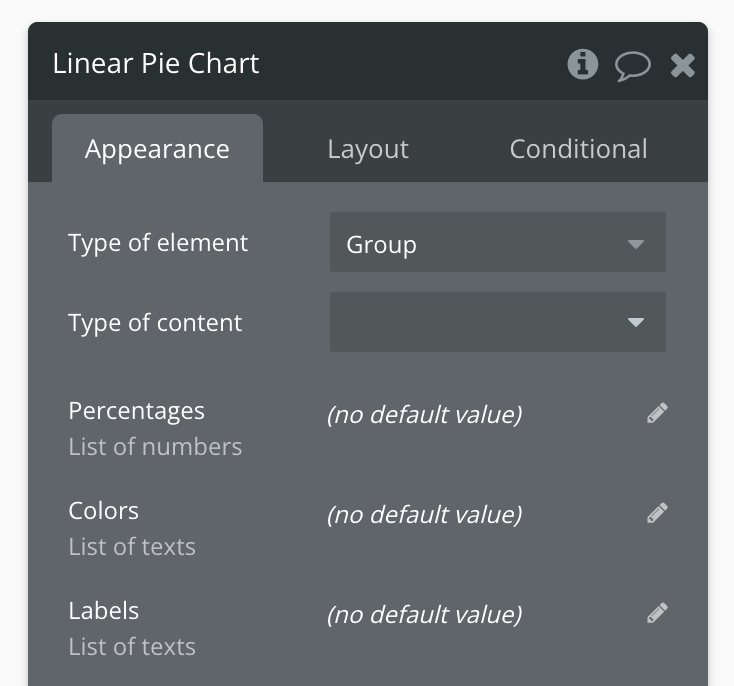Open the Type of content dropdown
The height and width of the screenshot is (686, 734).
pos(498,322)
